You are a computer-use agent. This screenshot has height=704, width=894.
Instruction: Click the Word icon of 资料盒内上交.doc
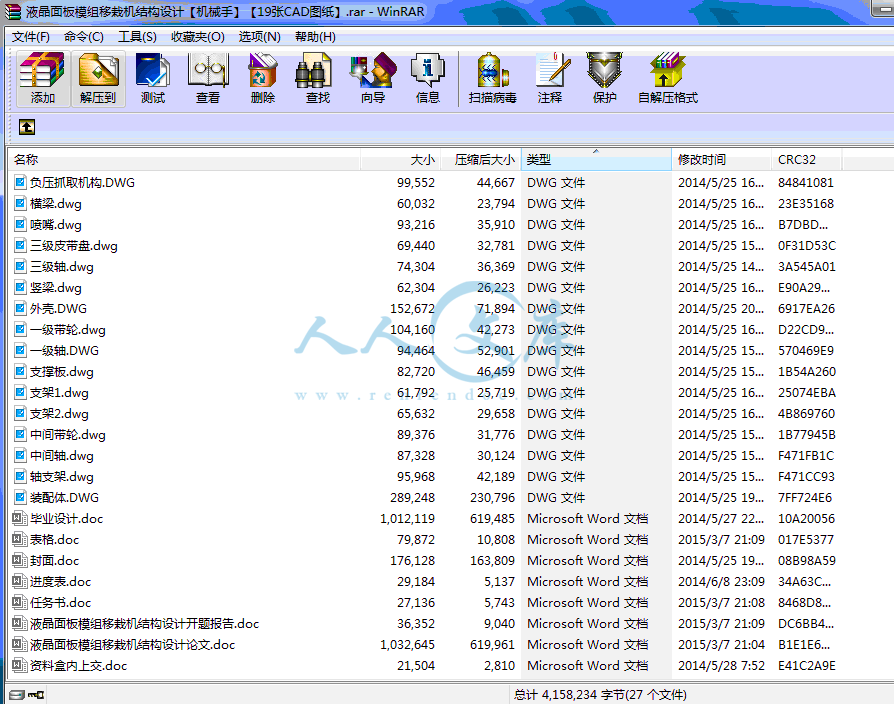20,665
